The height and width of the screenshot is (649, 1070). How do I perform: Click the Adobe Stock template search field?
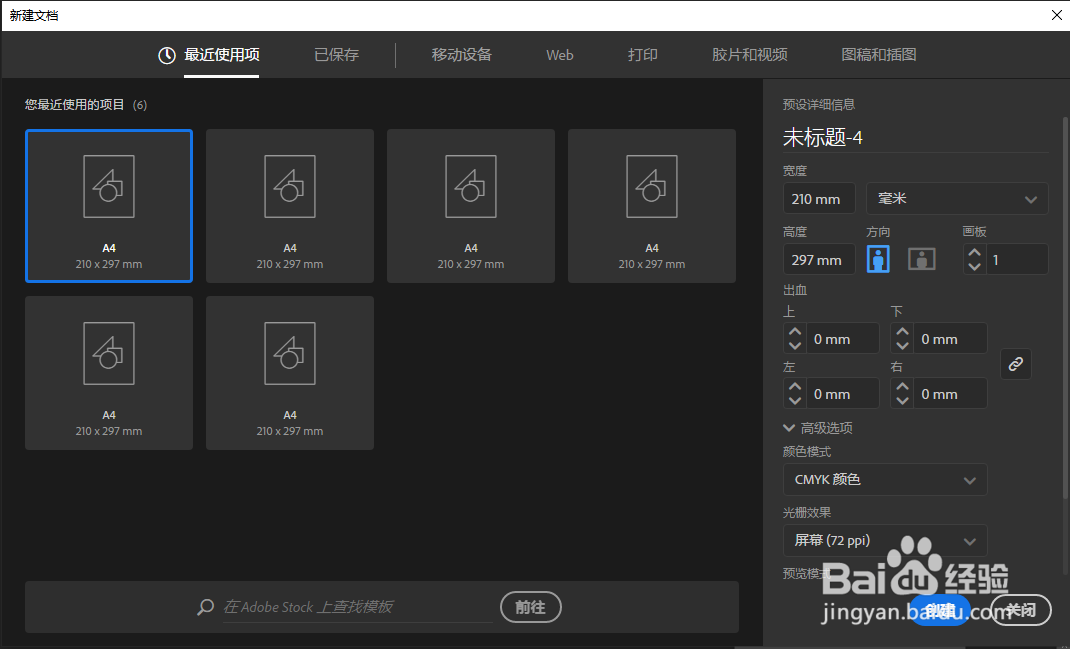click(x=358, y=607)
